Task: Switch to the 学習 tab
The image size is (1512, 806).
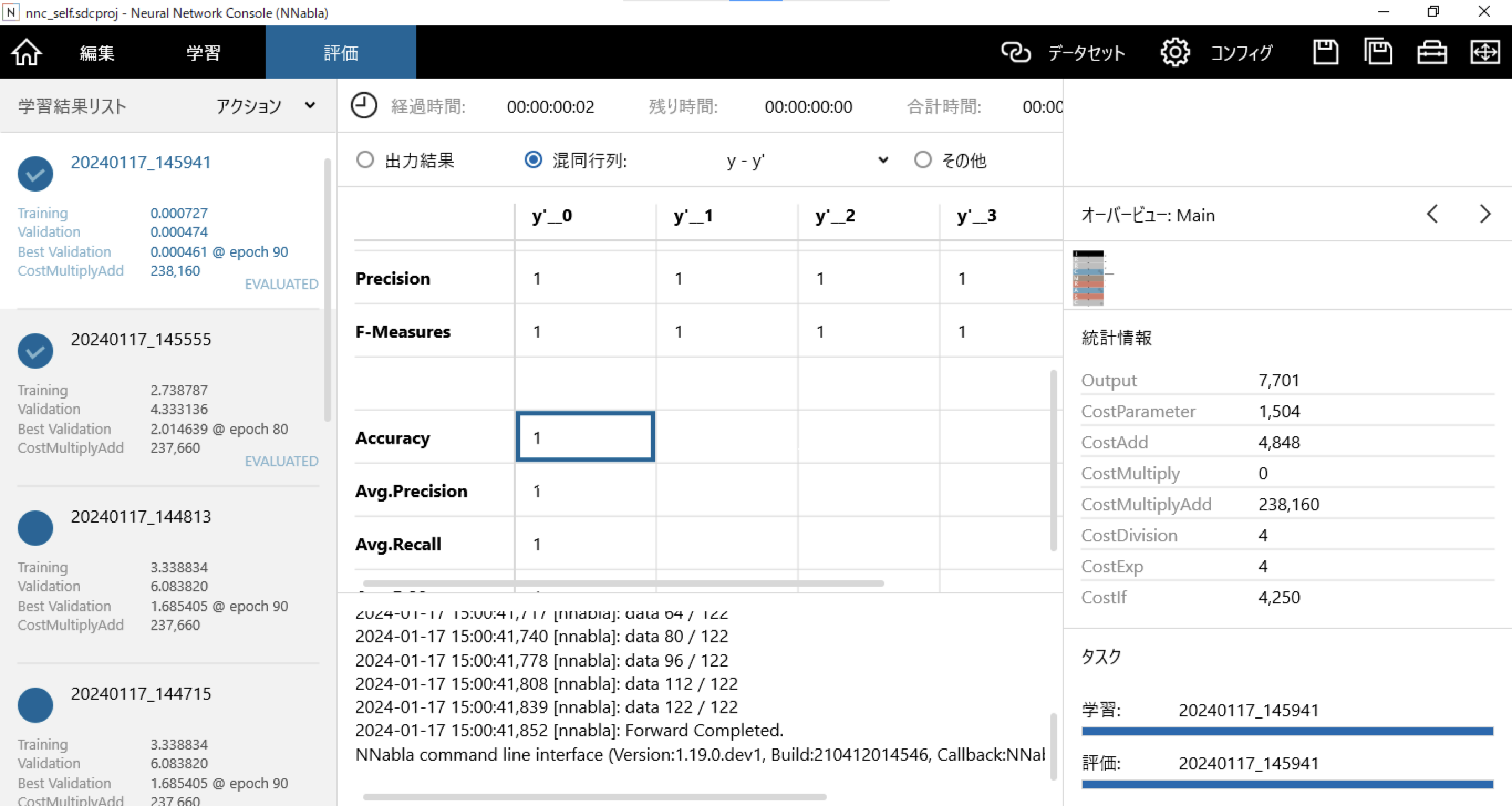Action: (x=203, y=53)
